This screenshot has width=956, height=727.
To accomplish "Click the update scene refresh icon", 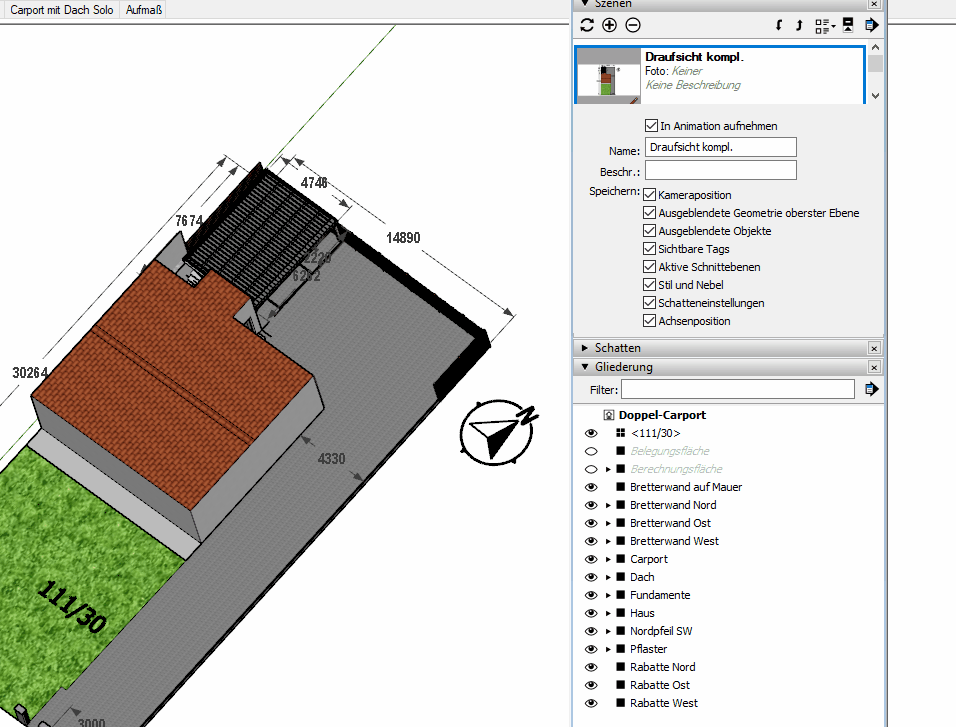I will pyautogui.click(x=587, y=25).
